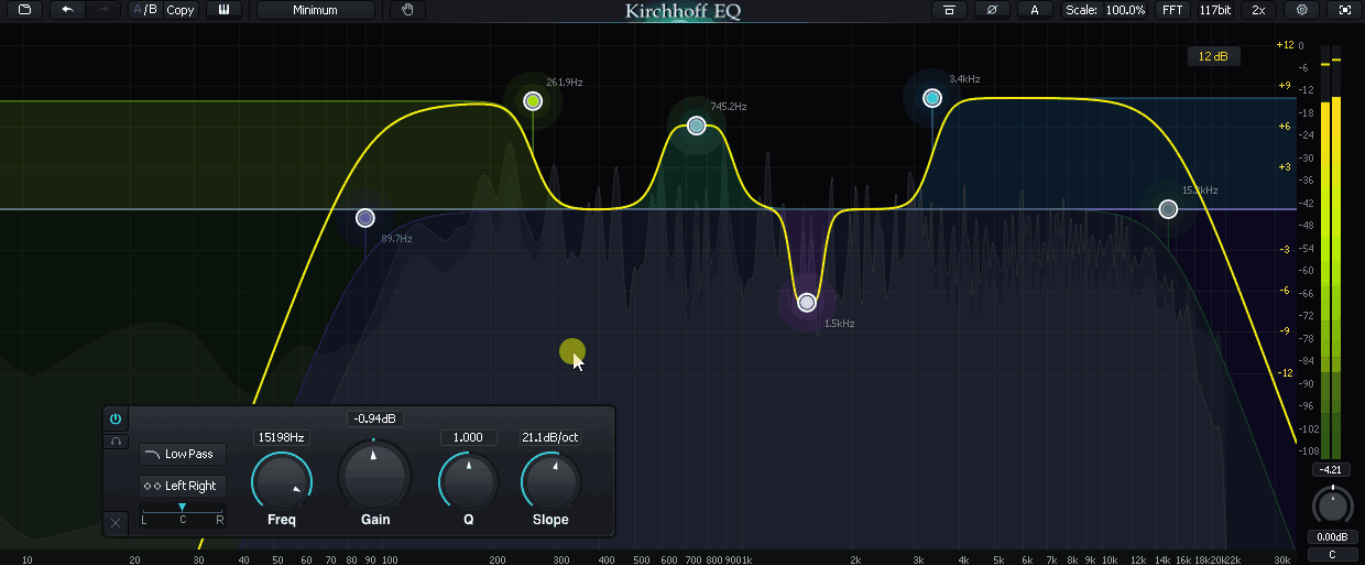
Task: Click the output panel layout icon
Action: click(949, 10)
